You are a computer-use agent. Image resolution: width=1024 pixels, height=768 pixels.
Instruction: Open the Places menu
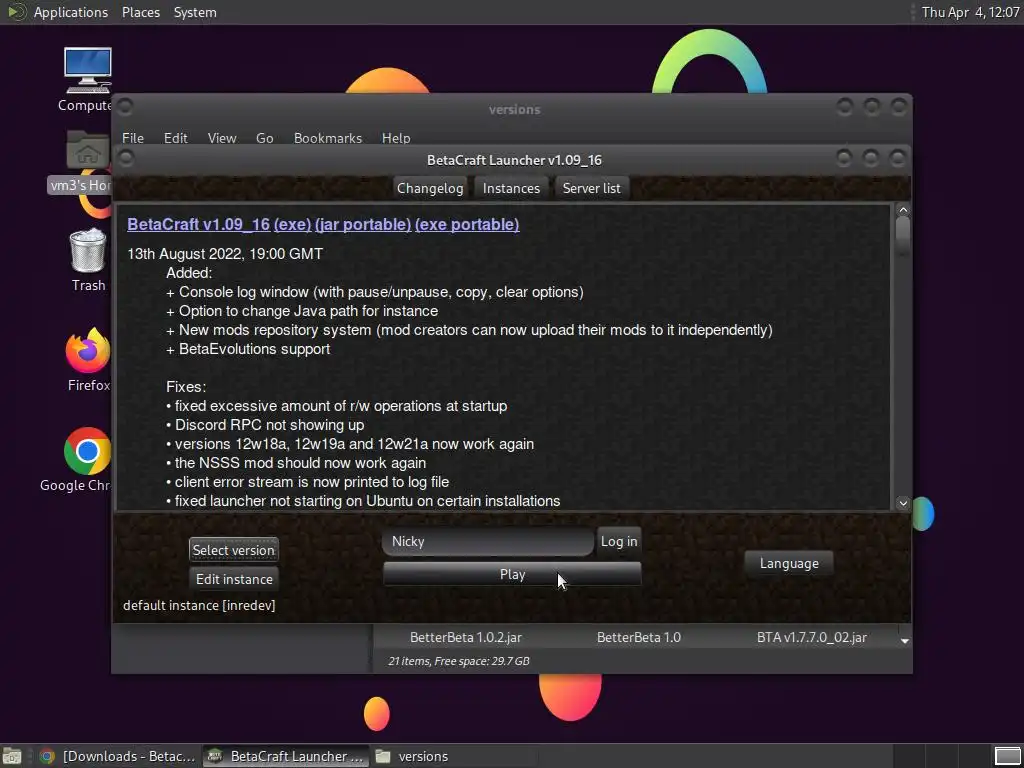(x=140, y=12)
